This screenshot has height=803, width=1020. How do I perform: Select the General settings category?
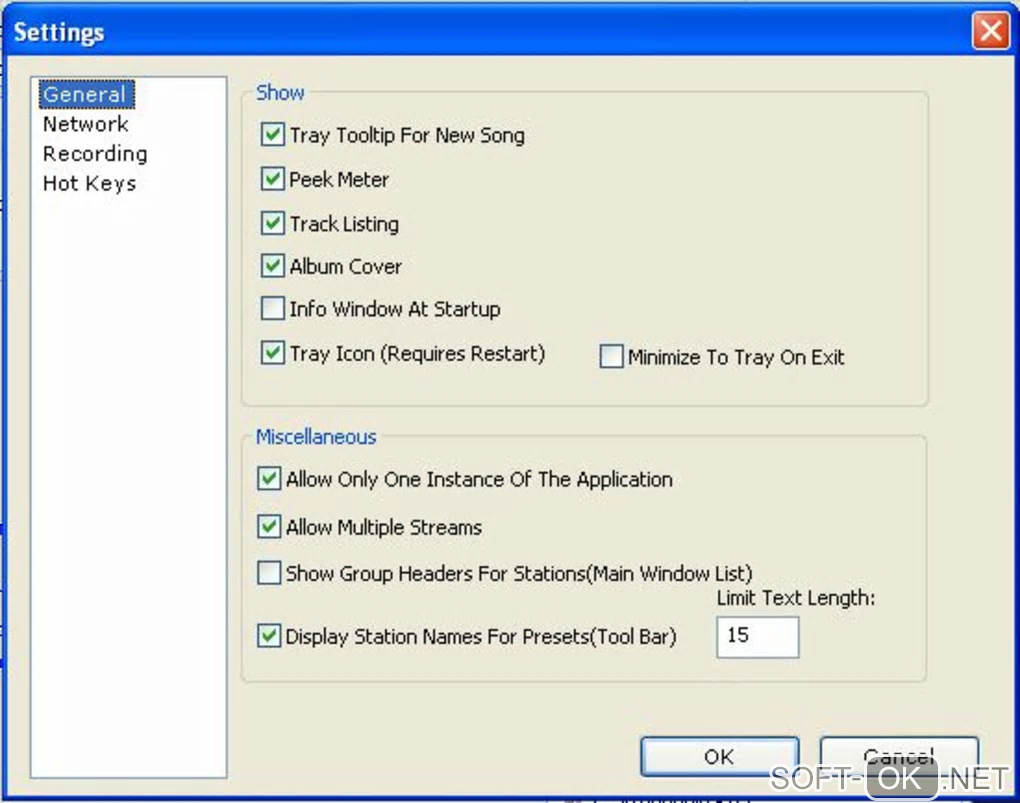pos(86,94)
